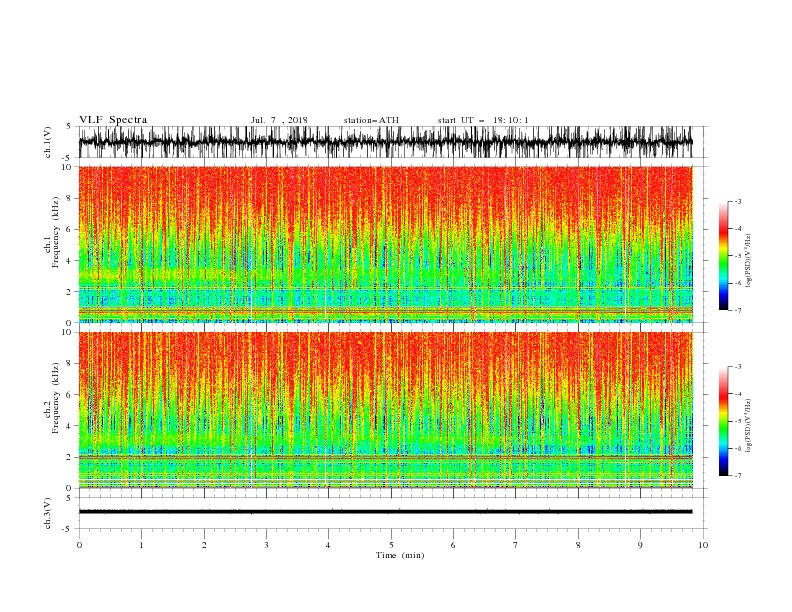Click the log(PSD) label of the ch.2 color bar
Image resolution: width=792 pixels, height=612 pixels.
tap(749, 426)
